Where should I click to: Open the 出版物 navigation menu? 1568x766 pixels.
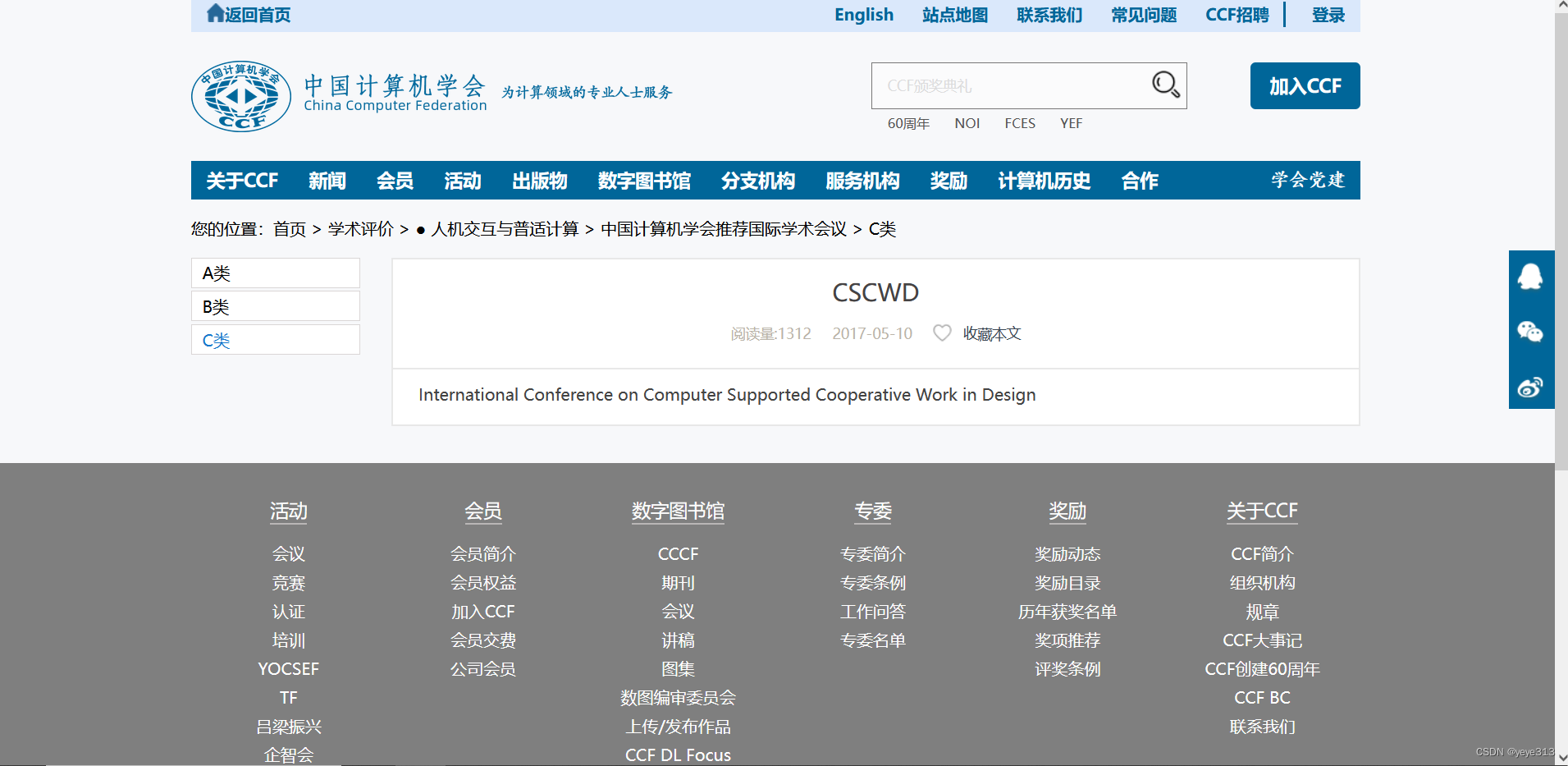pos(539,181)
